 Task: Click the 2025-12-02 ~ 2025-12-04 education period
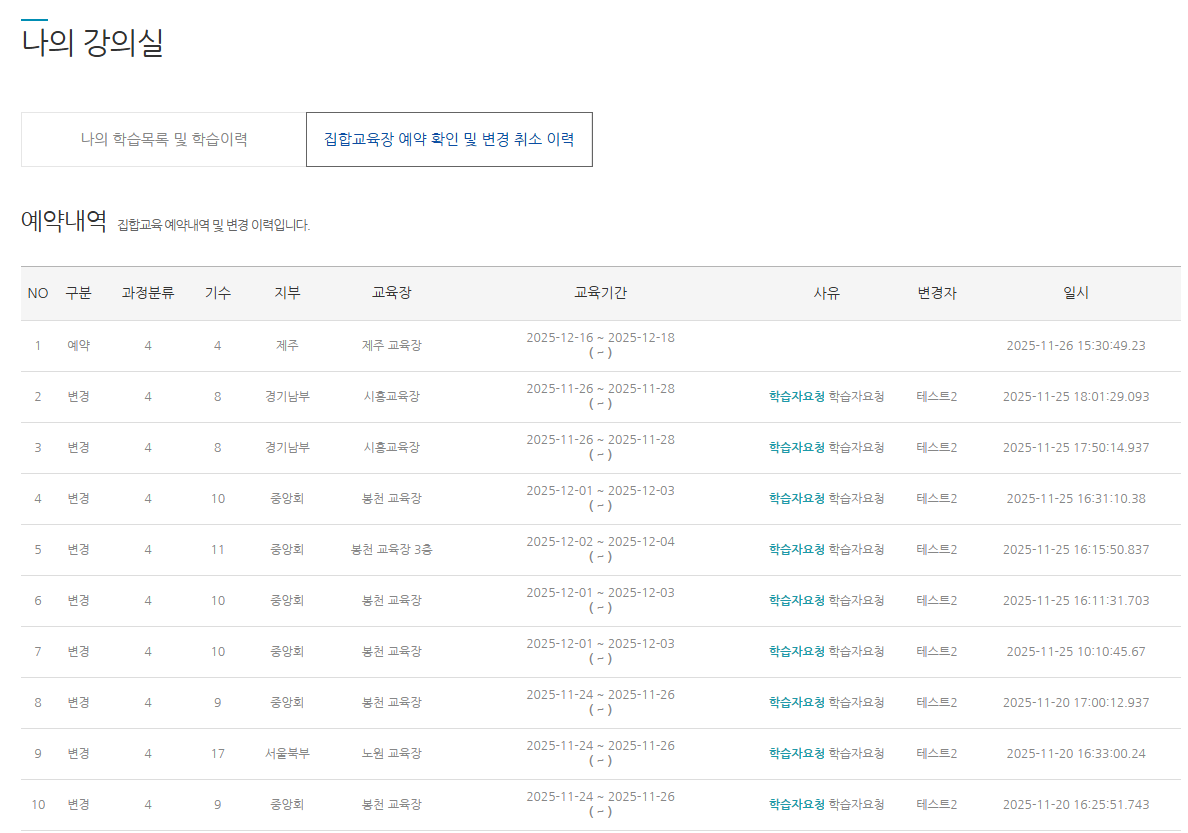point(600,542)
